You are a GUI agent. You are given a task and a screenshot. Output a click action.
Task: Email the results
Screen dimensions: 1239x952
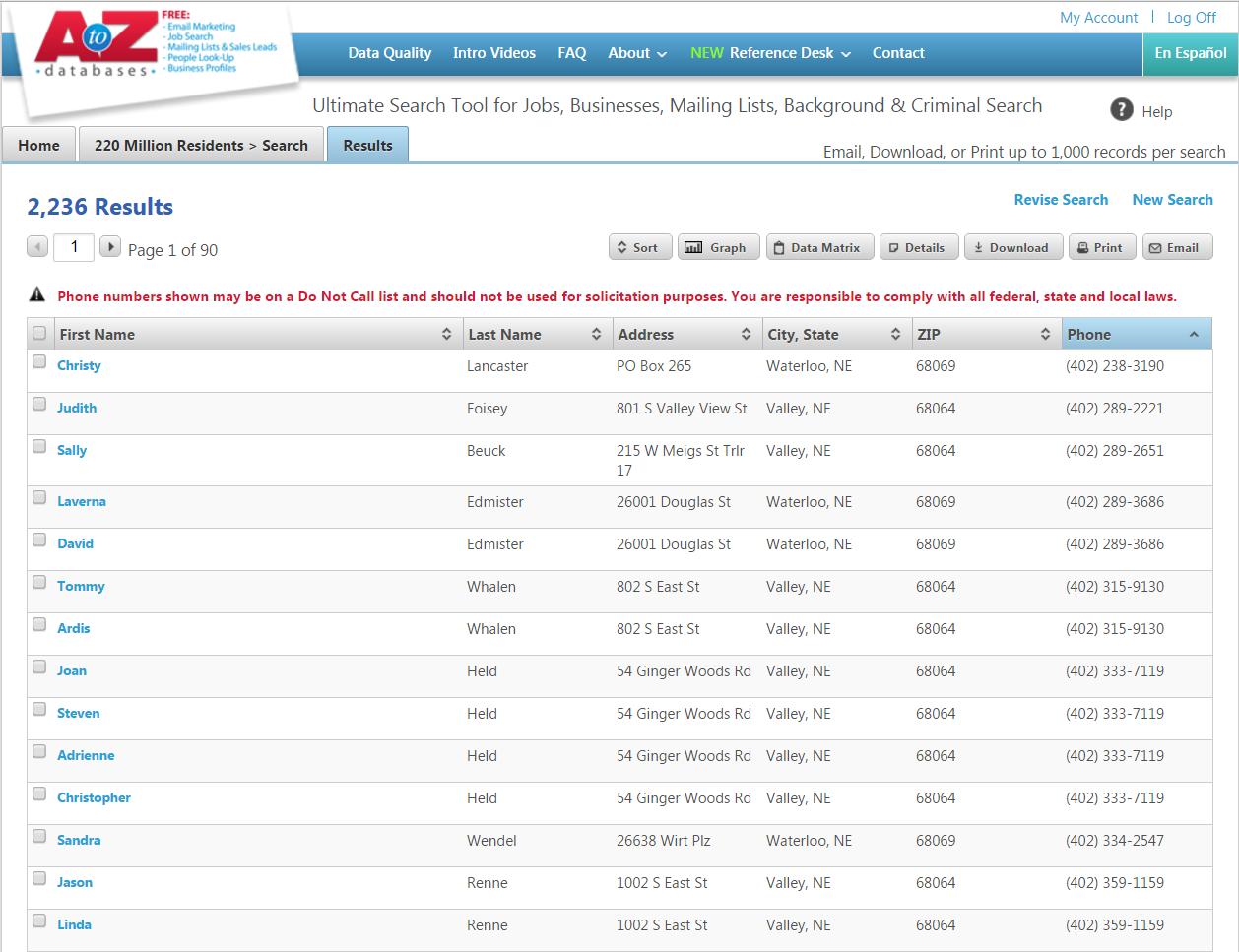[x=1177, y=247]
